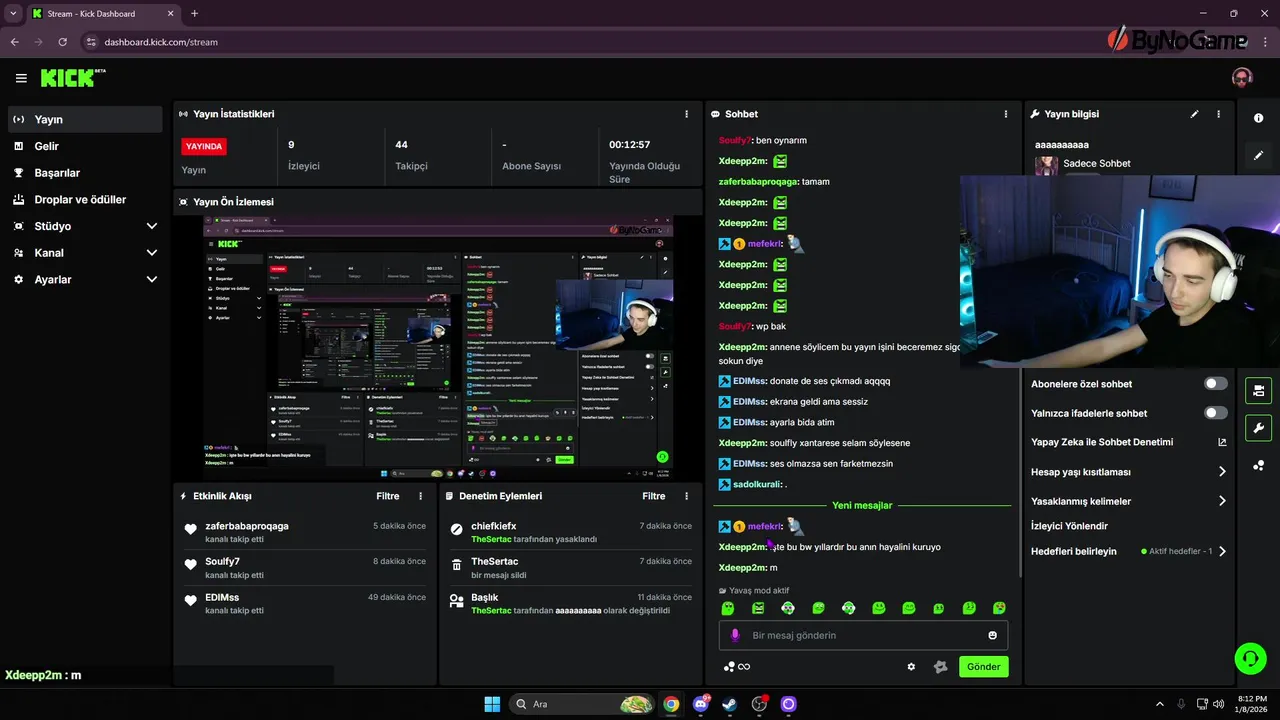
Task: Open Yayın İstatistikleri panel options menu
Action: (686, 114)
